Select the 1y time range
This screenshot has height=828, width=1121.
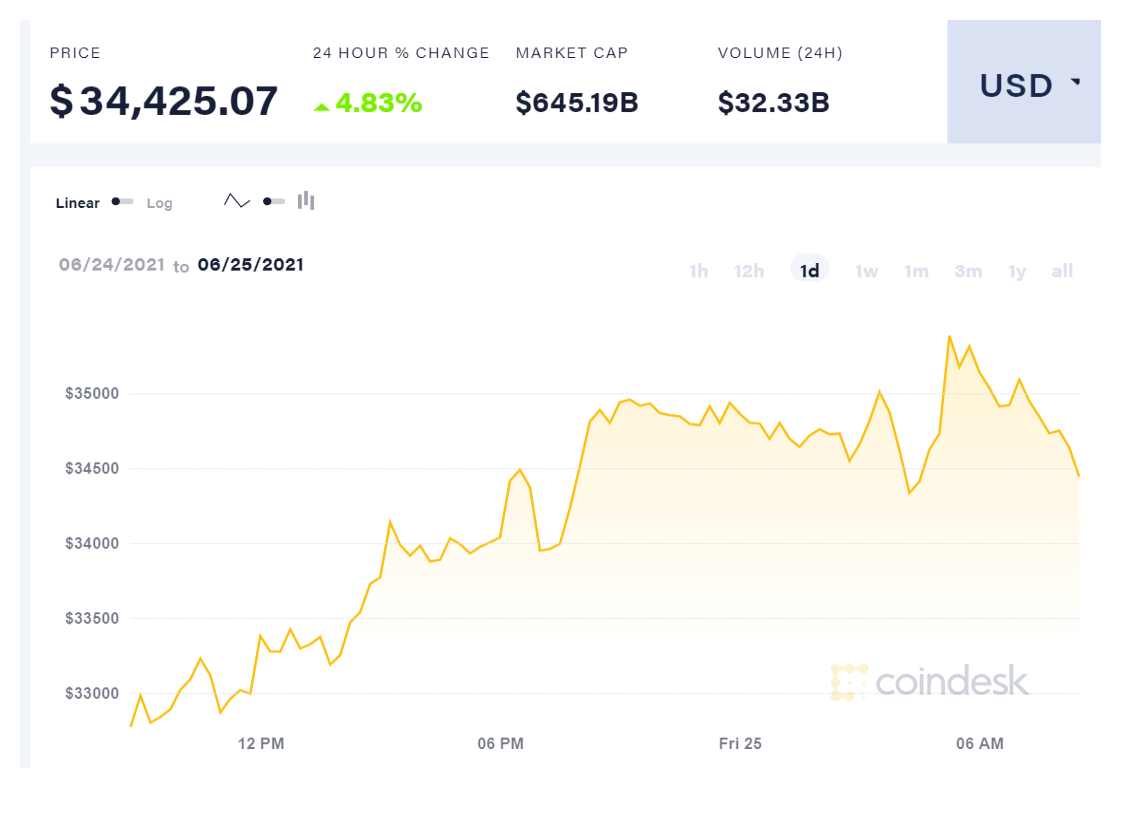[1017, 271]
